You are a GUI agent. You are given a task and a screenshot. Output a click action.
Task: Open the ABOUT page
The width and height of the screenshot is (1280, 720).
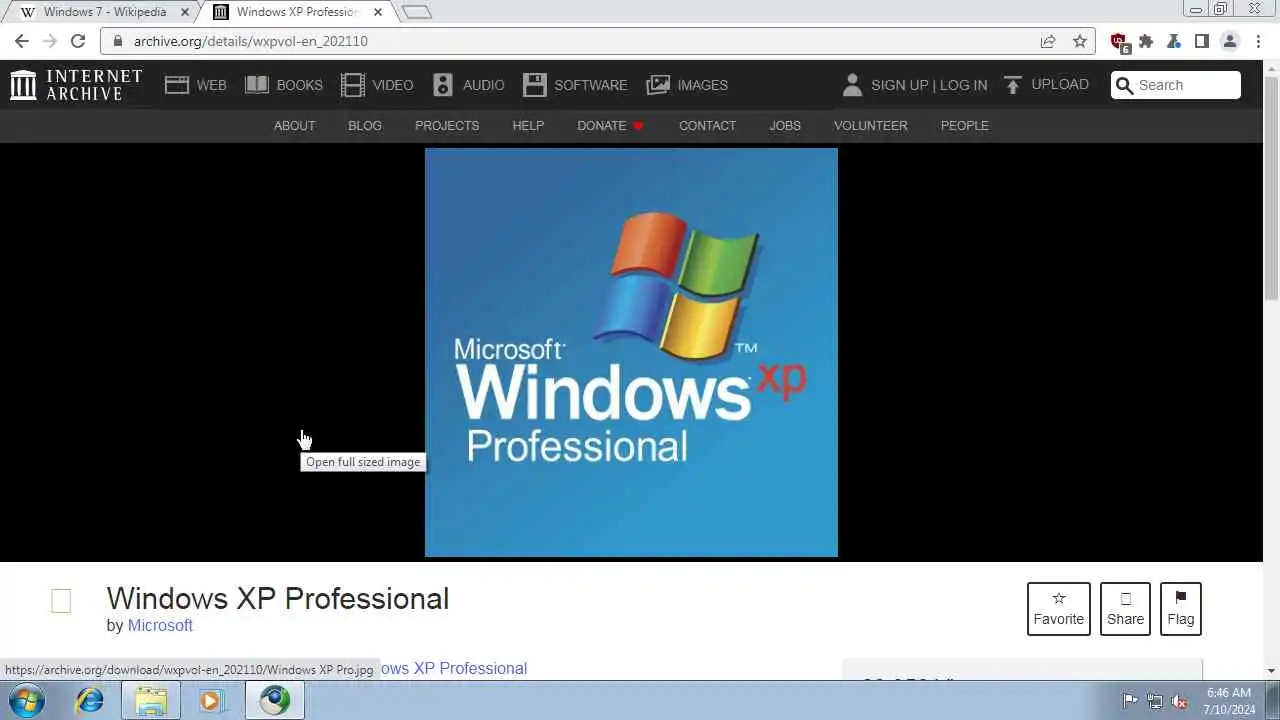coord(294,125)
